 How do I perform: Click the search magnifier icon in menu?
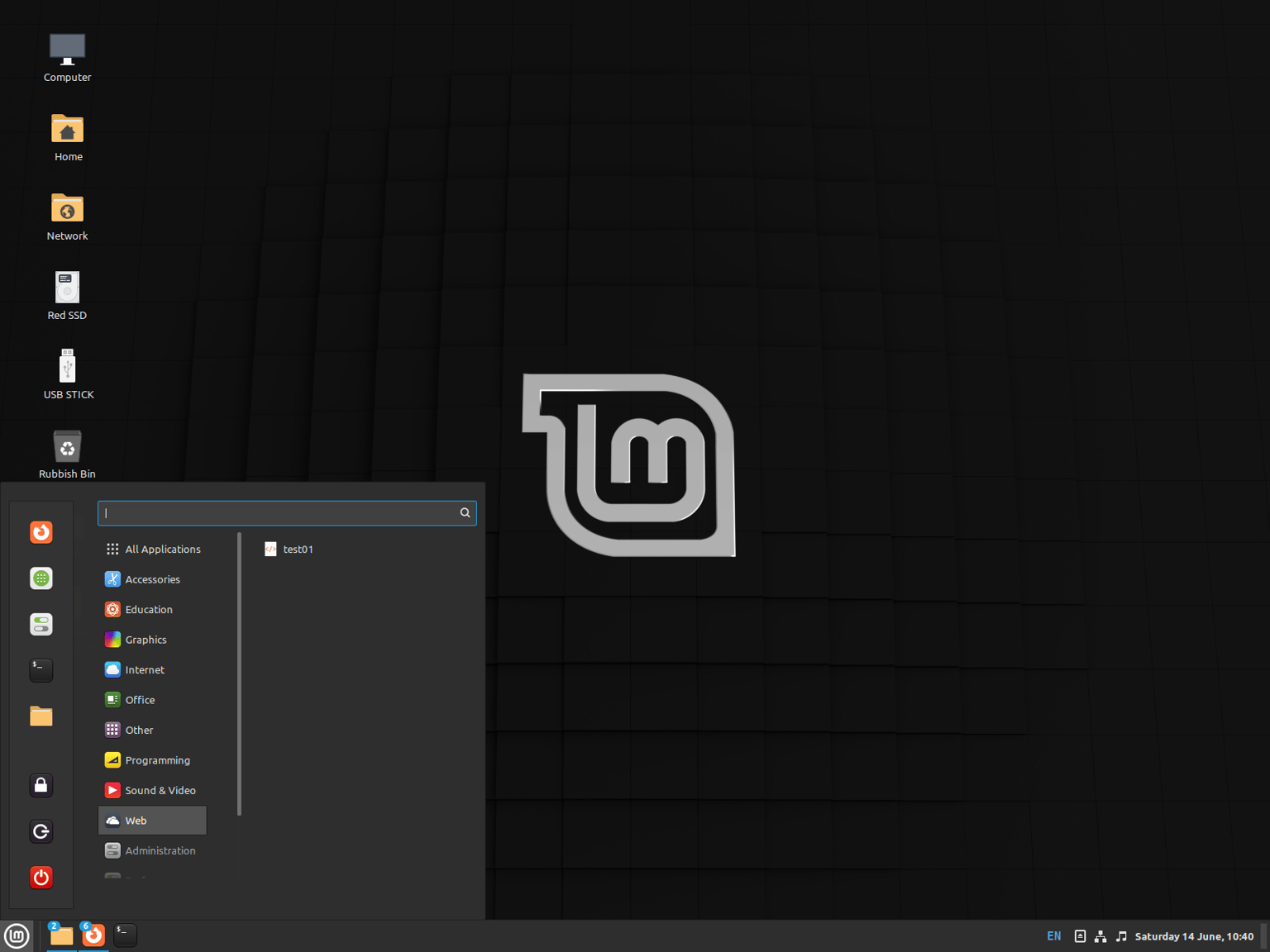[x=465, y=513]
